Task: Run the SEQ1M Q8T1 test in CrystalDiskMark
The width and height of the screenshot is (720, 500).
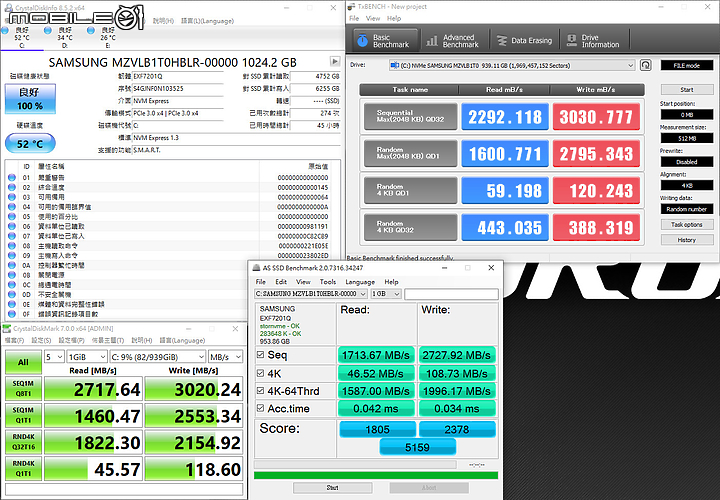Action: (x=23, y=389)
